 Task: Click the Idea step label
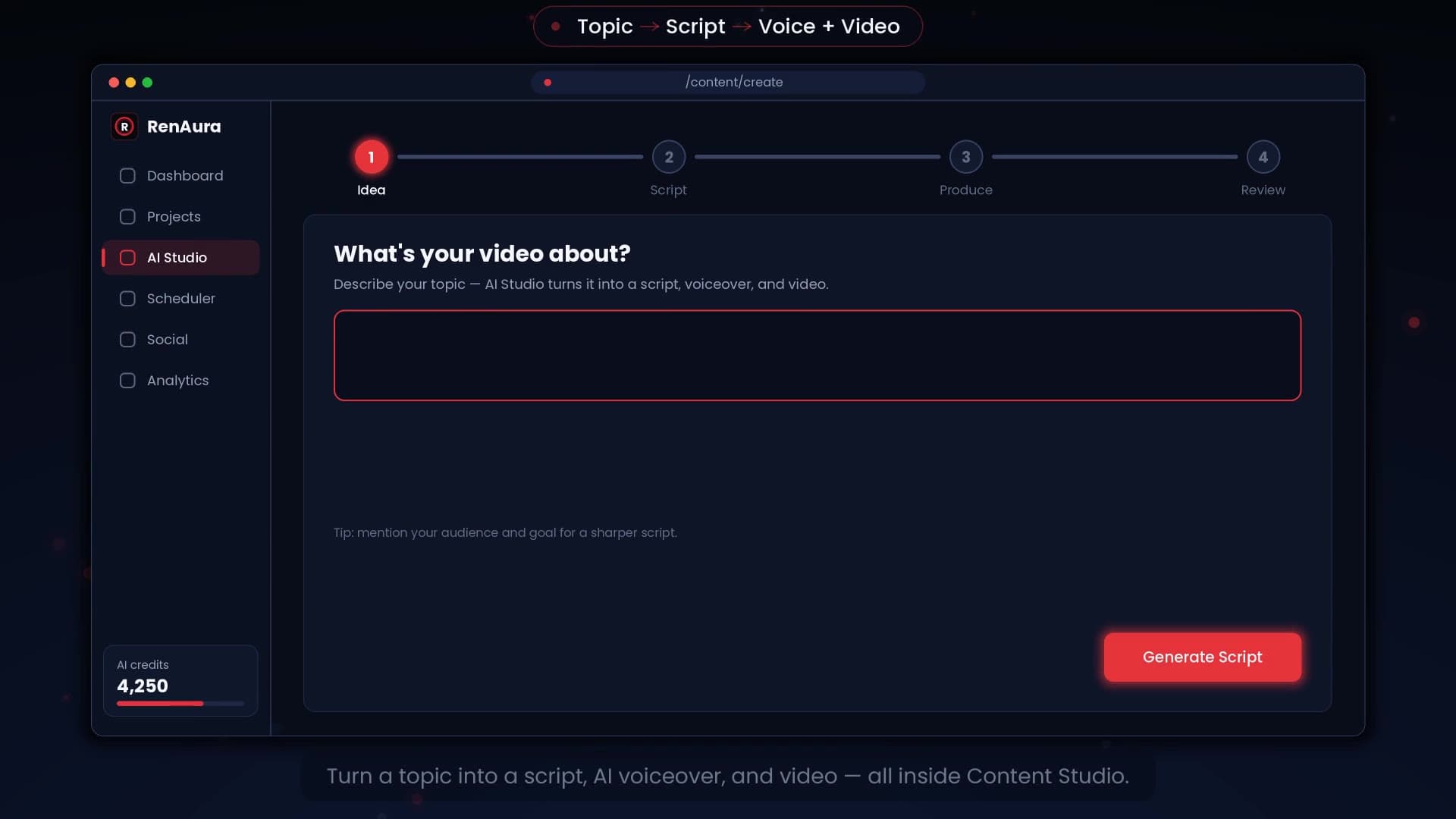tap(372, 190)
